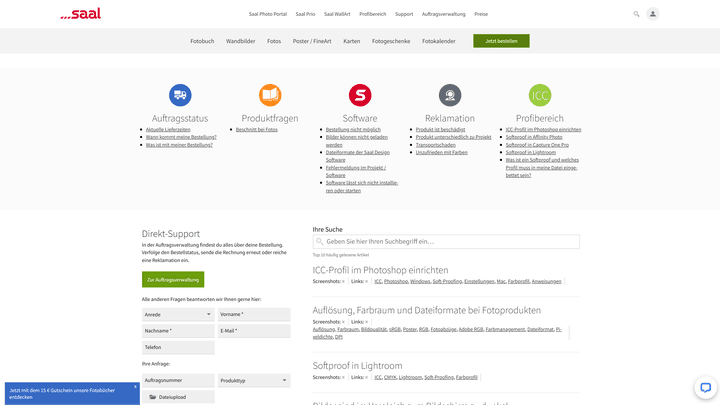Open the Produkttyp dropdown
Viewport: 720px width, 405px height.
pyautogui.click(x=254, y=380)
